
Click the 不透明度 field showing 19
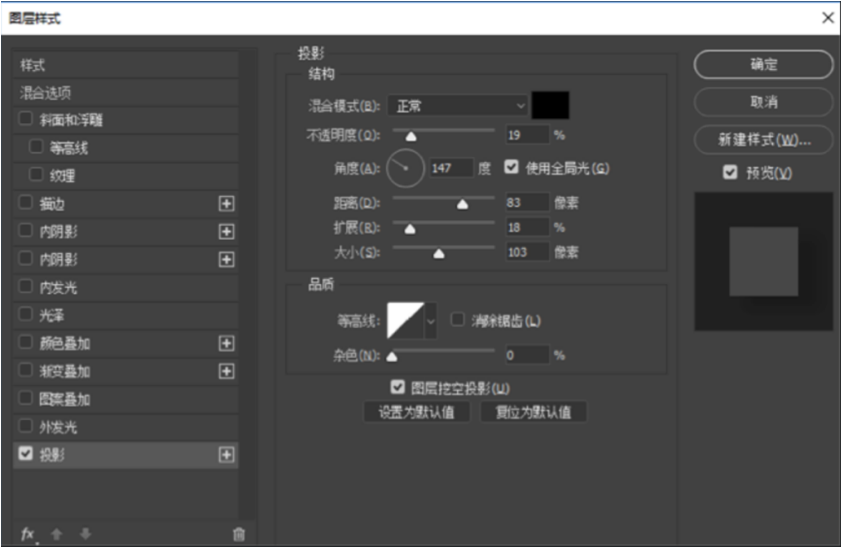(x=527, y=135)
